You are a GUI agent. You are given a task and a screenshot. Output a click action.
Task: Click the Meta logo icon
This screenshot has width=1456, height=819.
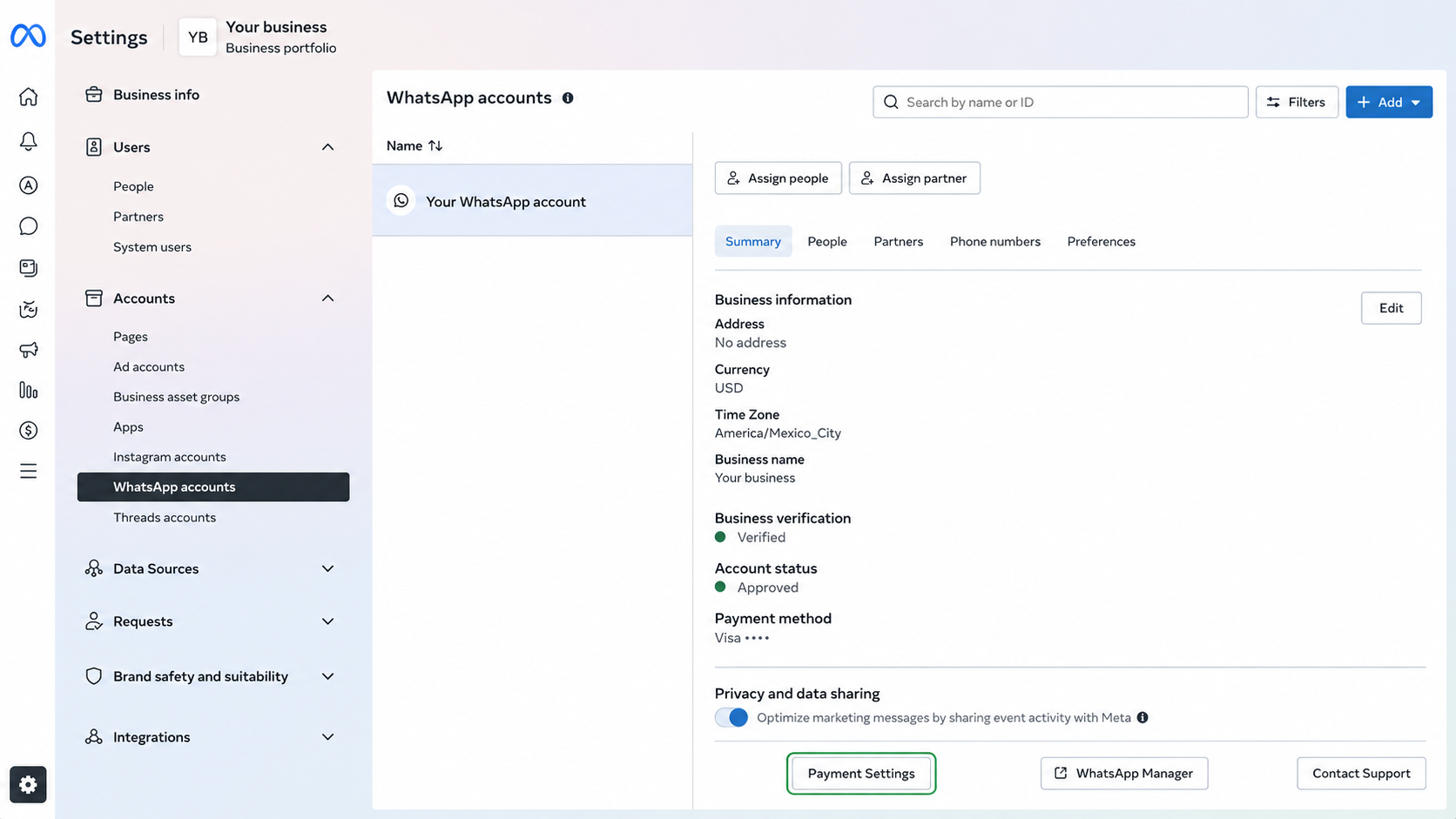pyautogui.click(x=28, y=36)
